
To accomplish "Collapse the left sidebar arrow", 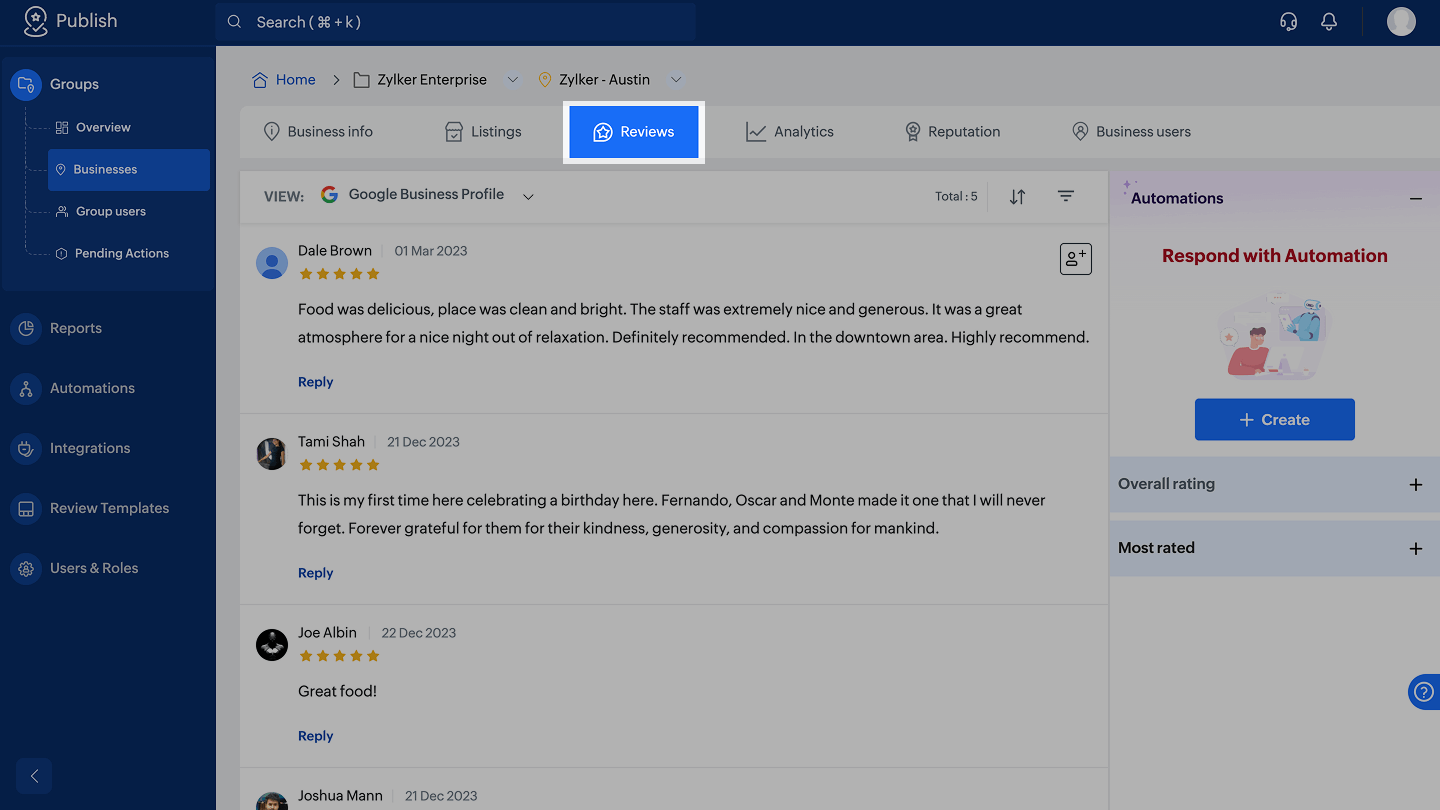I will [34, 776].
